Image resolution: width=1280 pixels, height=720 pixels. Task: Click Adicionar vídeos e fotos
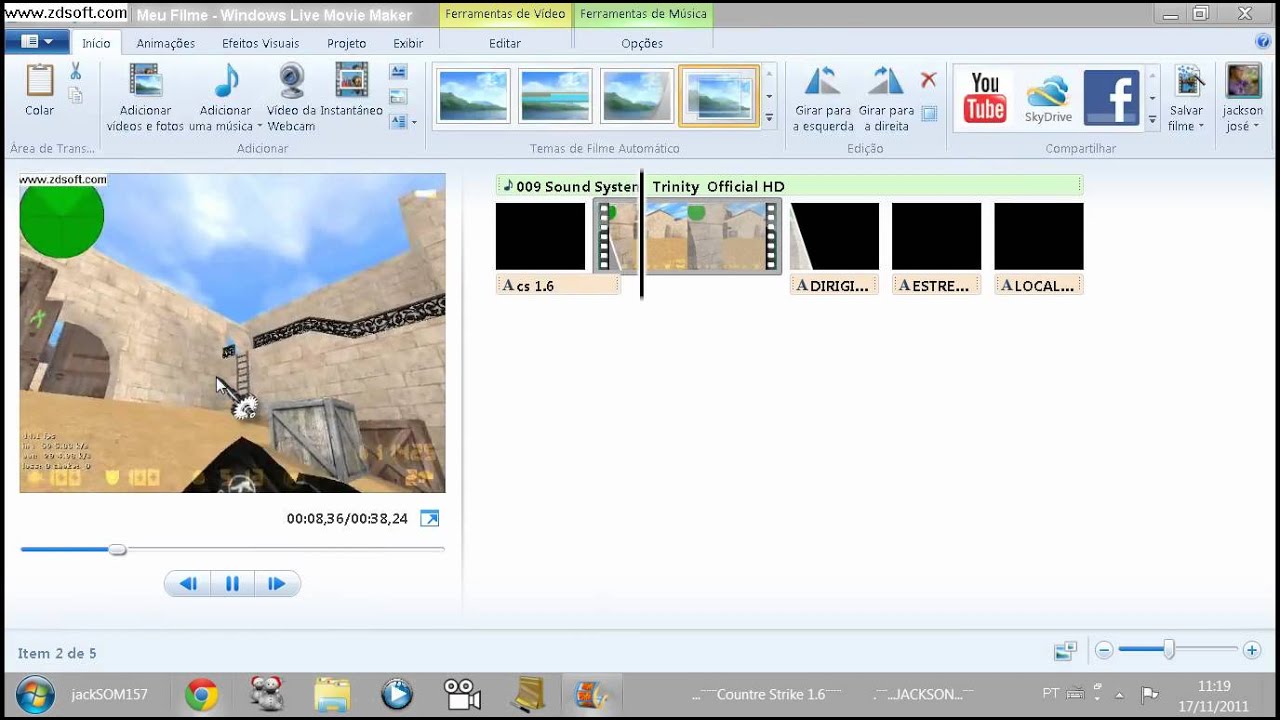coord(145,97)
